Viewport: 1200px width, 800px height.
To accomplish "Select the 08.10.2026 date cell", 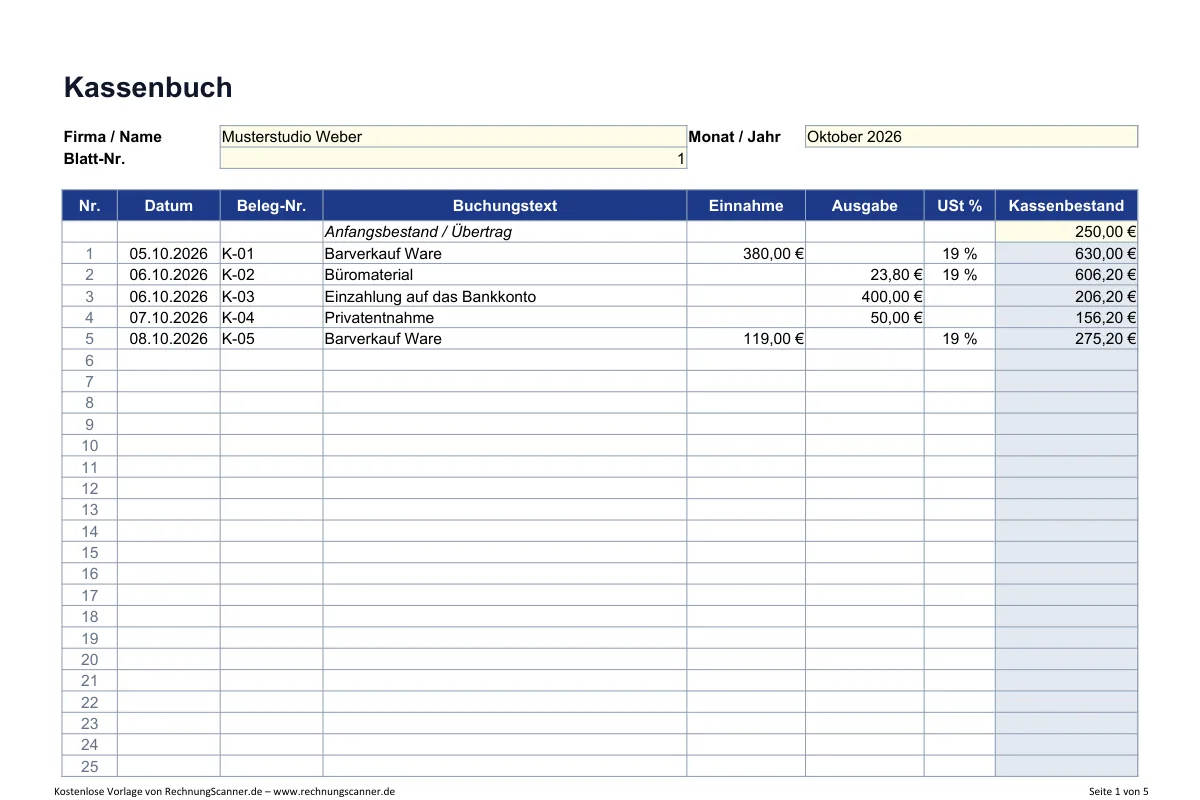I will [168, 339].
